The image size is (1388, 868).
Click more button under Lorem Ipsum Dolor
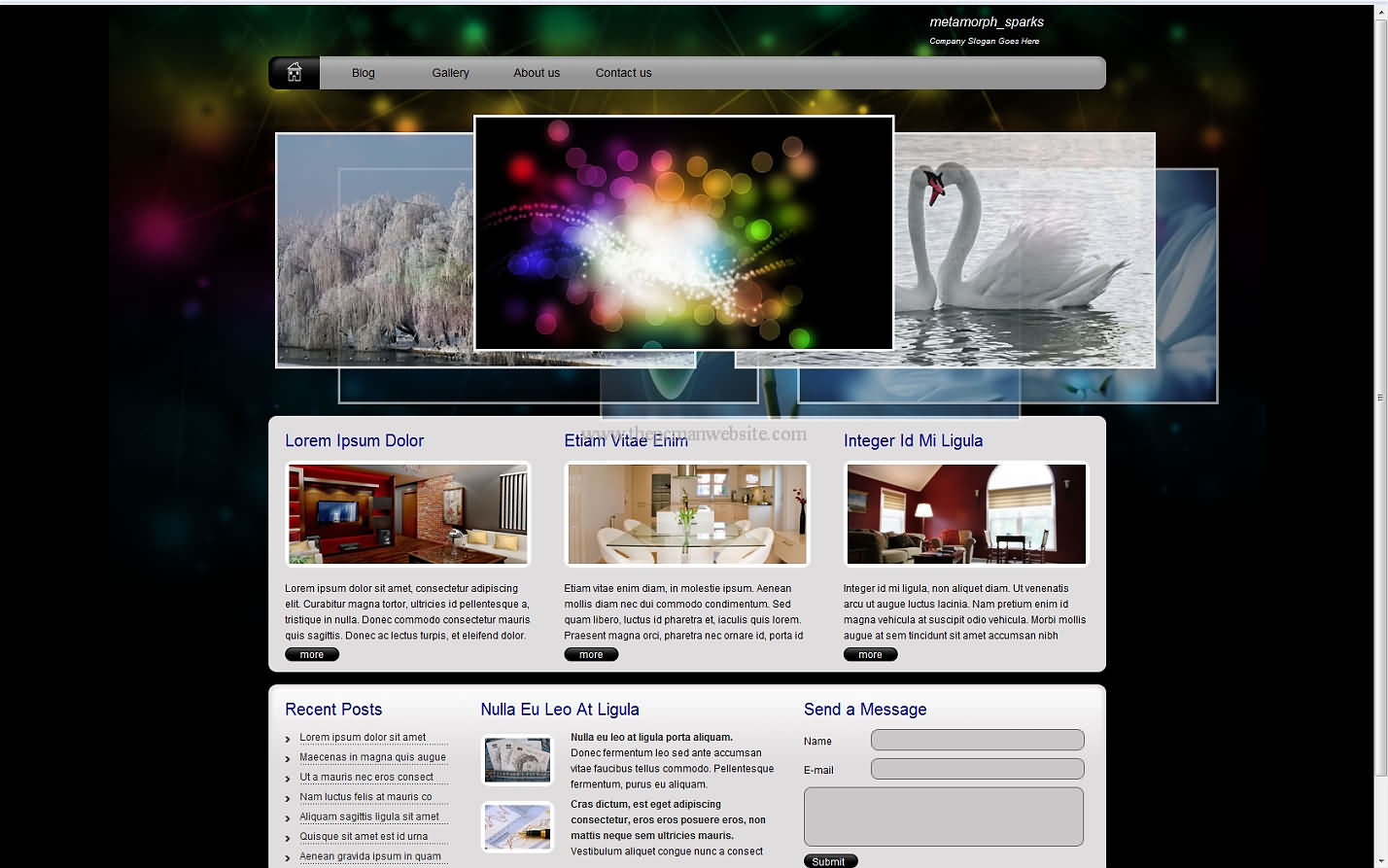[312, 655]
